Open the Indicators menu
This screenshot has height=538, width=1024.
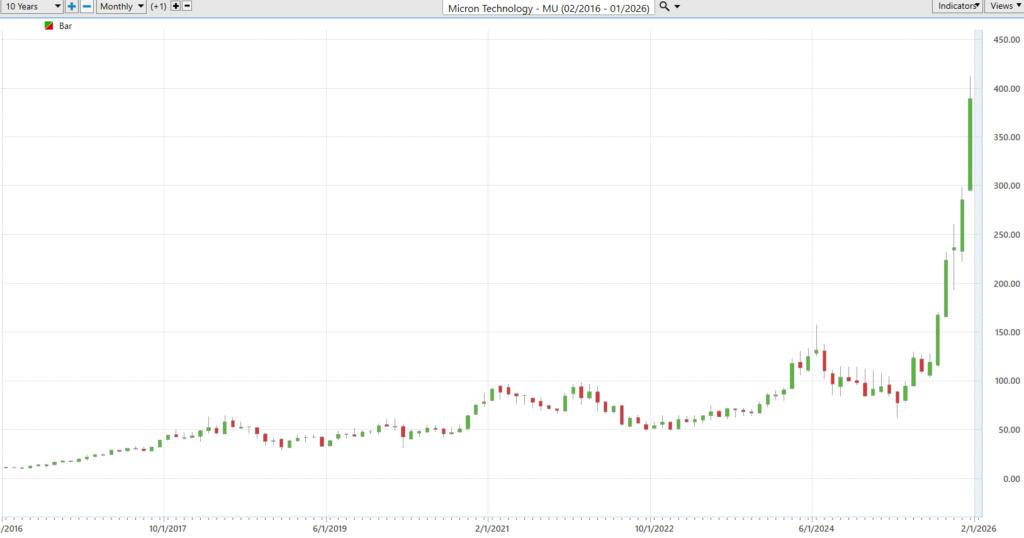957,6
